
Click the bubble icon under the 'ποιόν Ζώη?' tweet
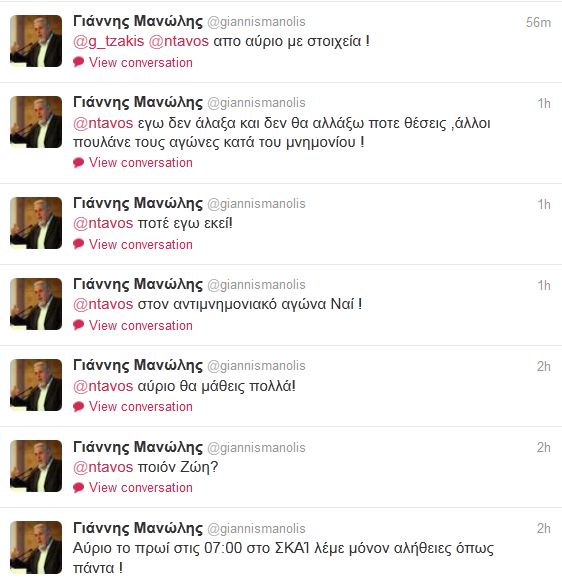click(78, 487)
